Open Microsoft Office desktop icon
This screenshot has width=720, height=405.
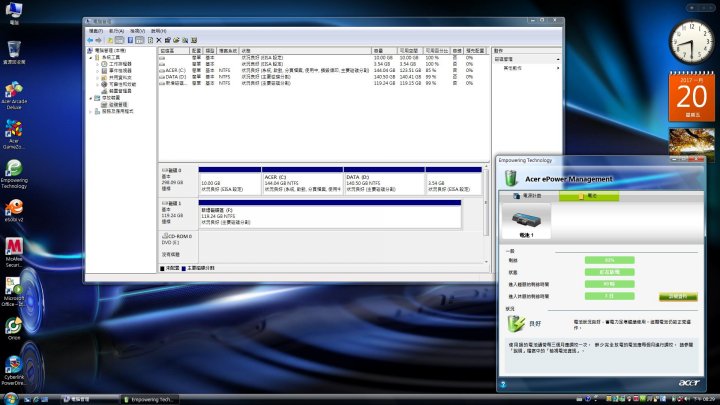click(x=13, y=292)
